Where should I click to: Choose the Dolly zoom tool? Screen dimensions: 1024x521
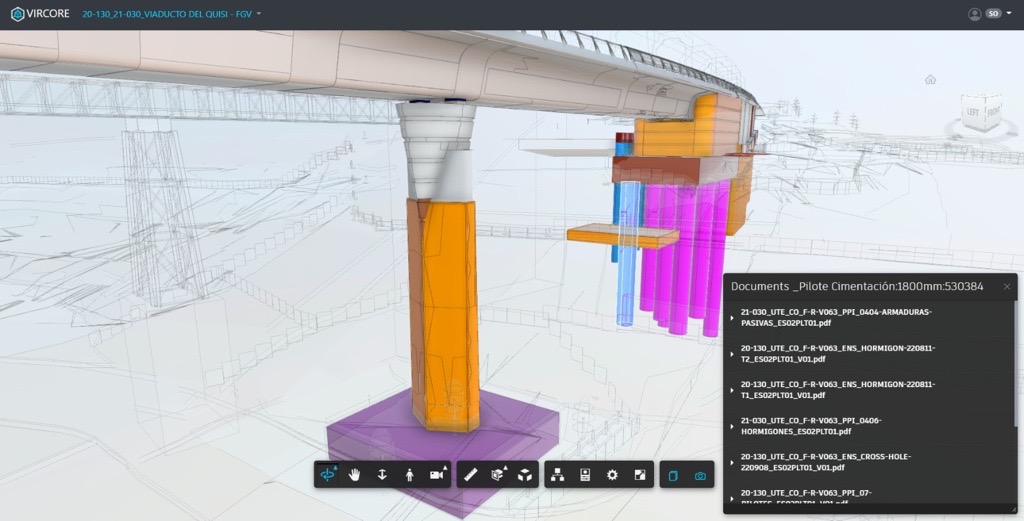tap(382, 475)
